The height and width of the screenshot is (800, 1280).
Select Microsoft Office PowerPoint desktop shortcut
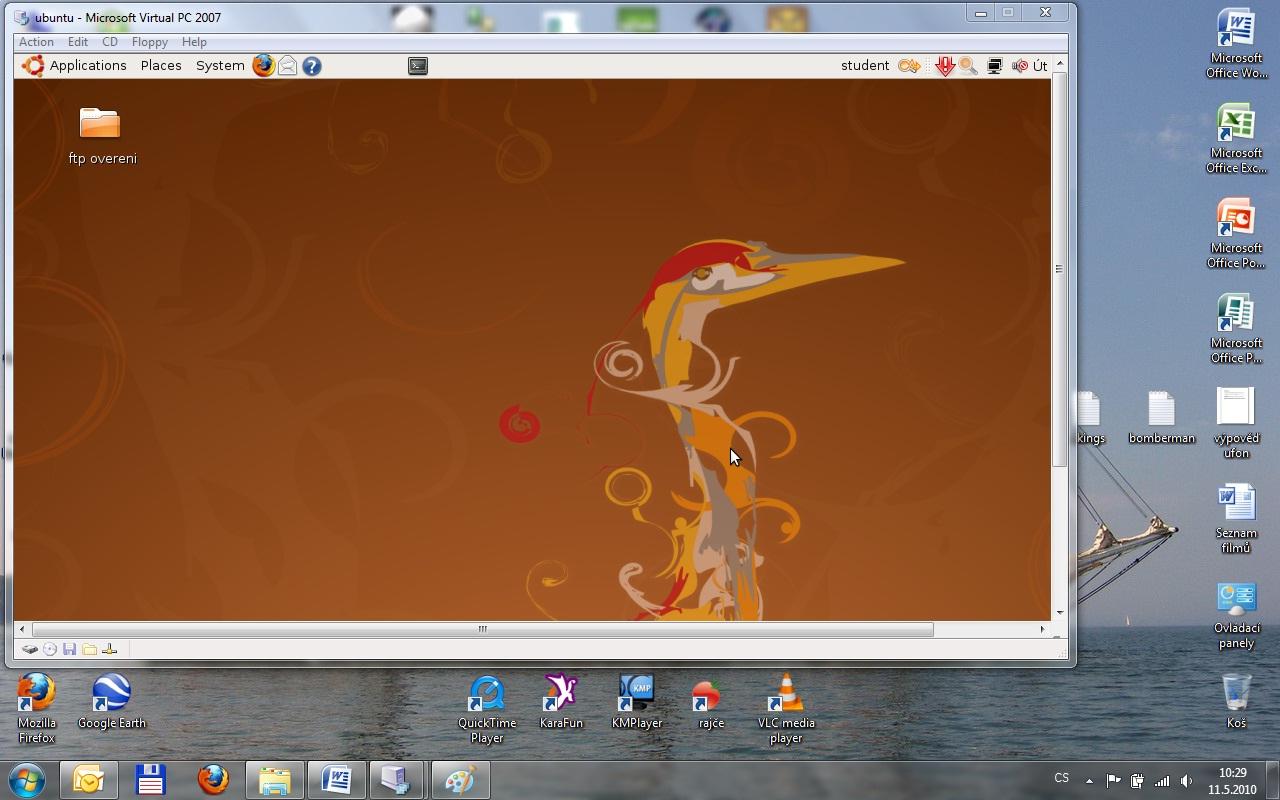click(x=1236, y=234)
